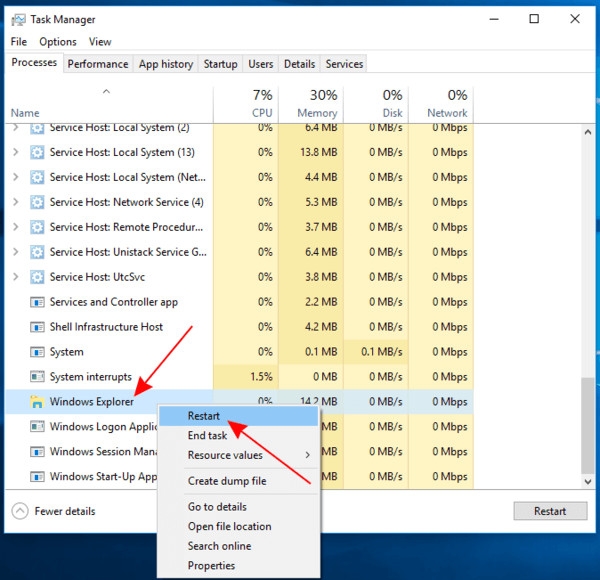Viewport: 600px width, 580px height.
Task: Click the gear icon for Service Host: Local System (Net...
Action: coord(37,177)
